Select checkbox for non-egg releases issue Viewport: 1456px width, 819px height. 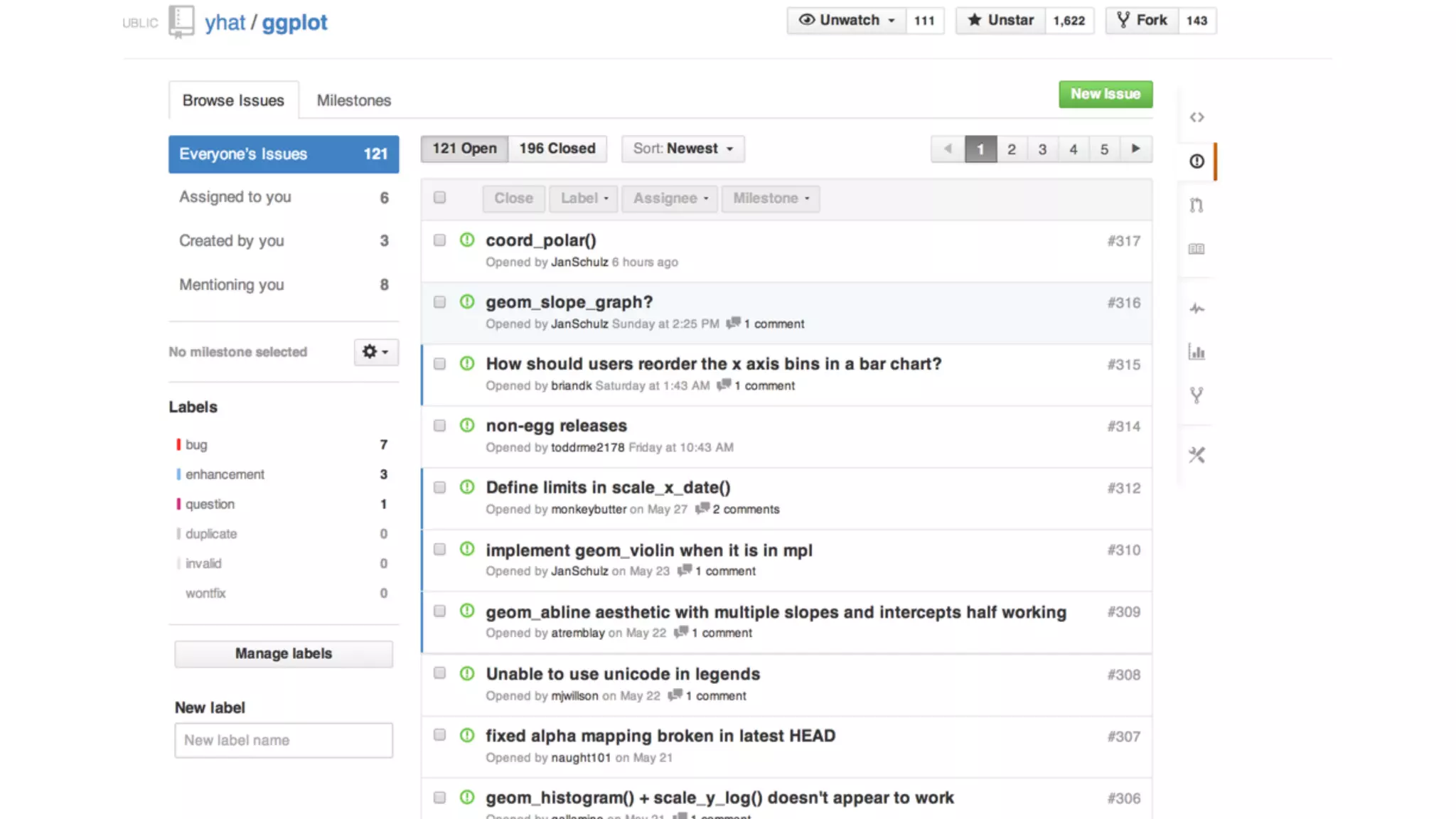point(439,425)
